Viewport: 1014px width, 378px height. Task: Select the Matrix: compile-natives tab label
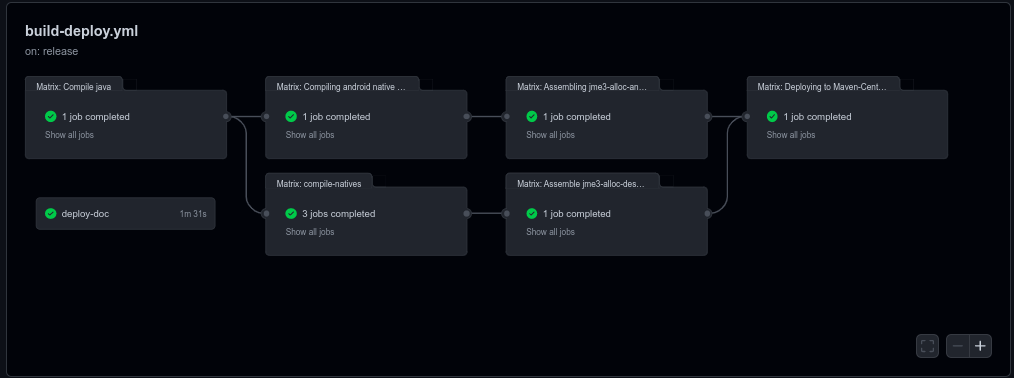[x=319, y=184]
